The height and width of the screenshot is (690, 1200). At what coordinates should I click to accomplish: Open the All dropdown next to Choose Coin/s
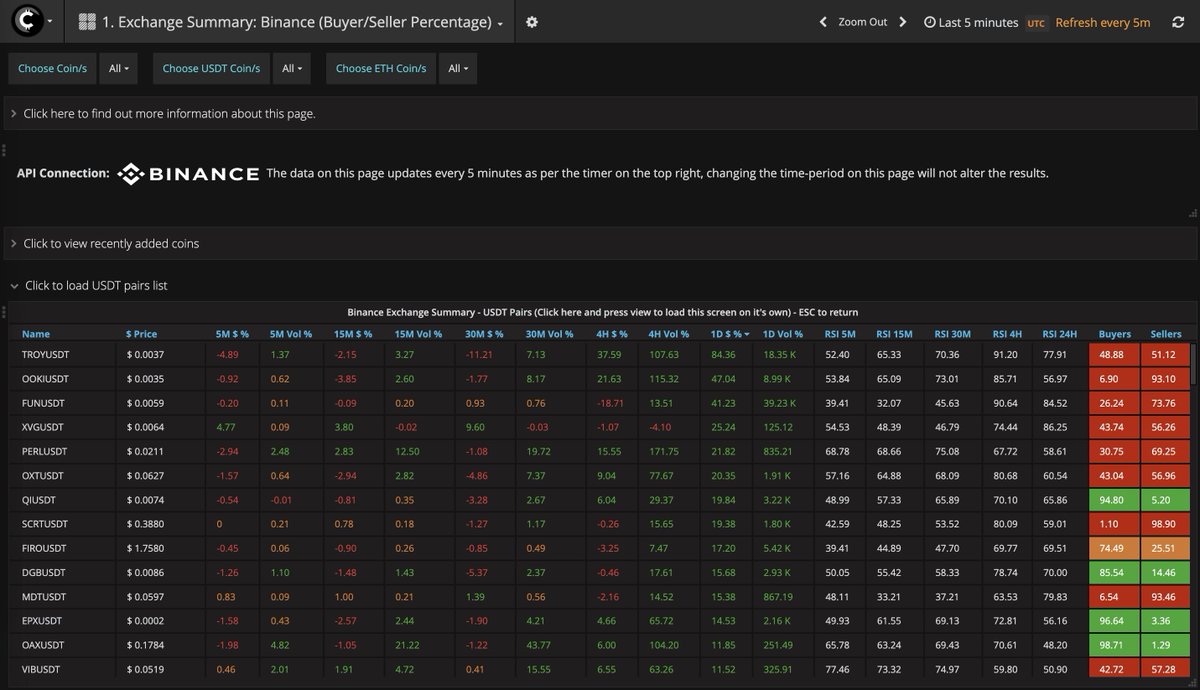click(117, 68)
